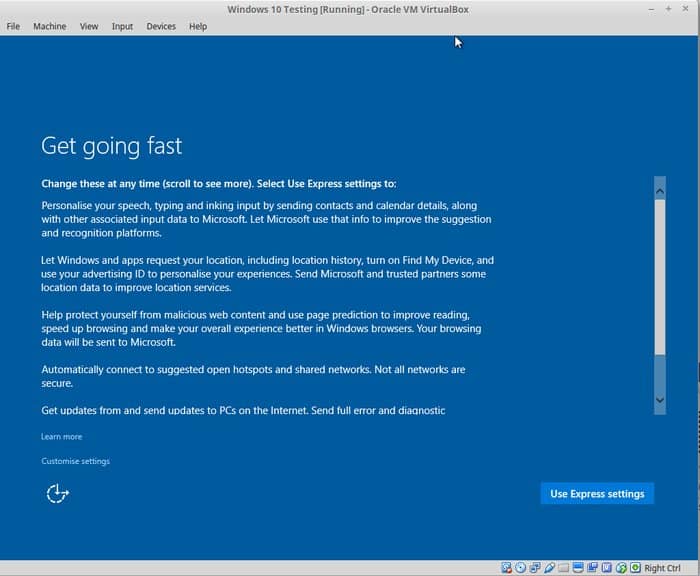Image resolution: width=700 pixels, height=576 pixels.
Task: Click the scrollbar thumb of settings text
Action: pos(660,277)
